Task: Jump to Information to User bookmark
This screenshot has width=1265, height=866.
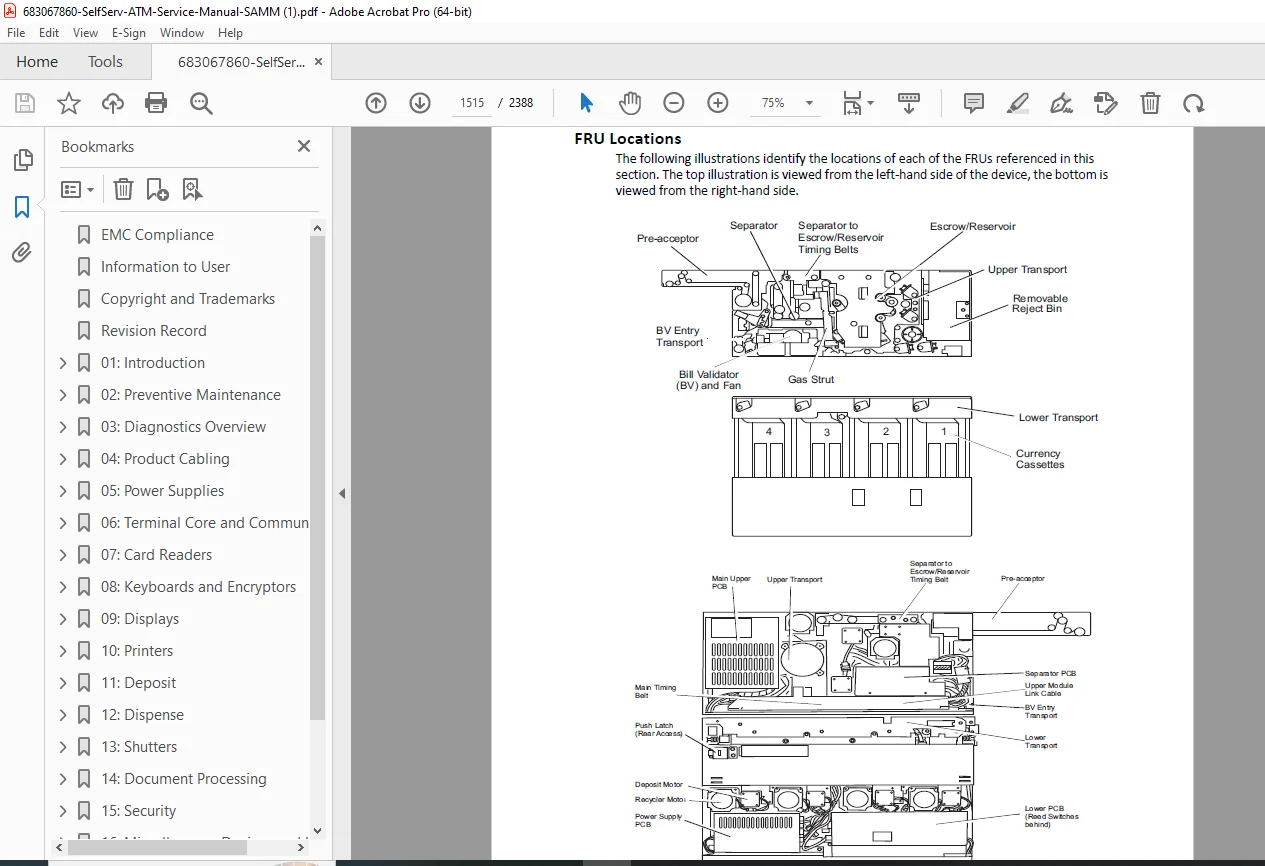Action: 165,267
